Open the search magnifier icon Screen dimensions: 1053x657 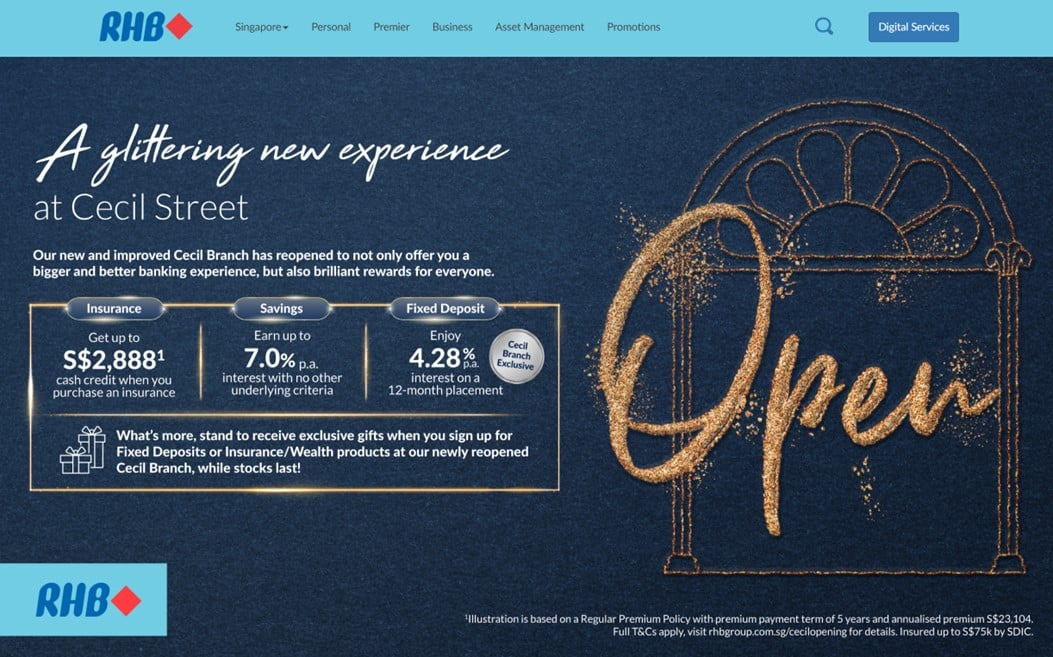pyautogui.click(x=824, y=27)
